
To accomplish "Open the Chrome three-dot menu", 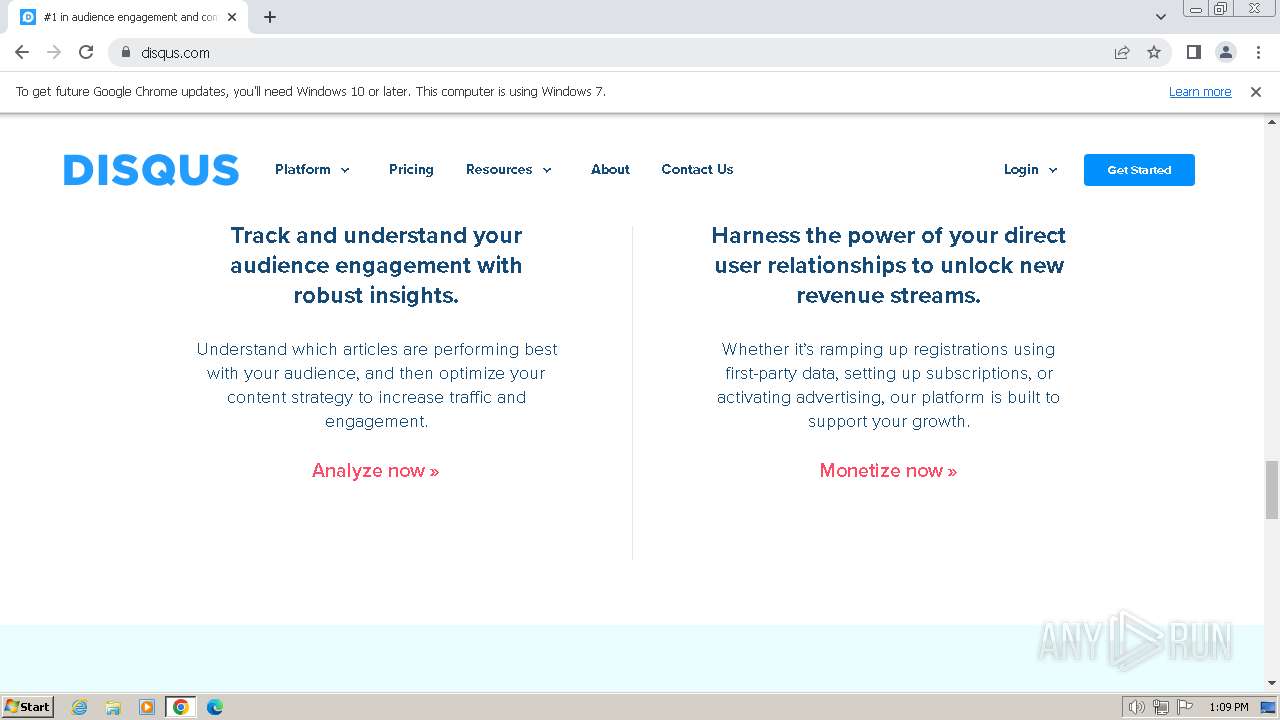I will [x=1258, y=52].
